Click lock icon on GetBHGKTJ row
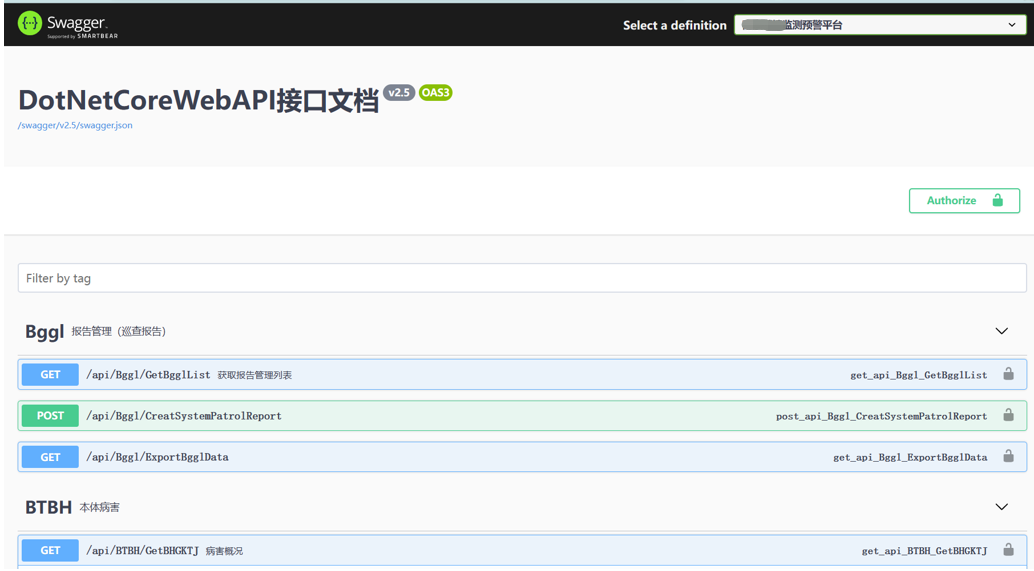 (x=1008, y=549)
